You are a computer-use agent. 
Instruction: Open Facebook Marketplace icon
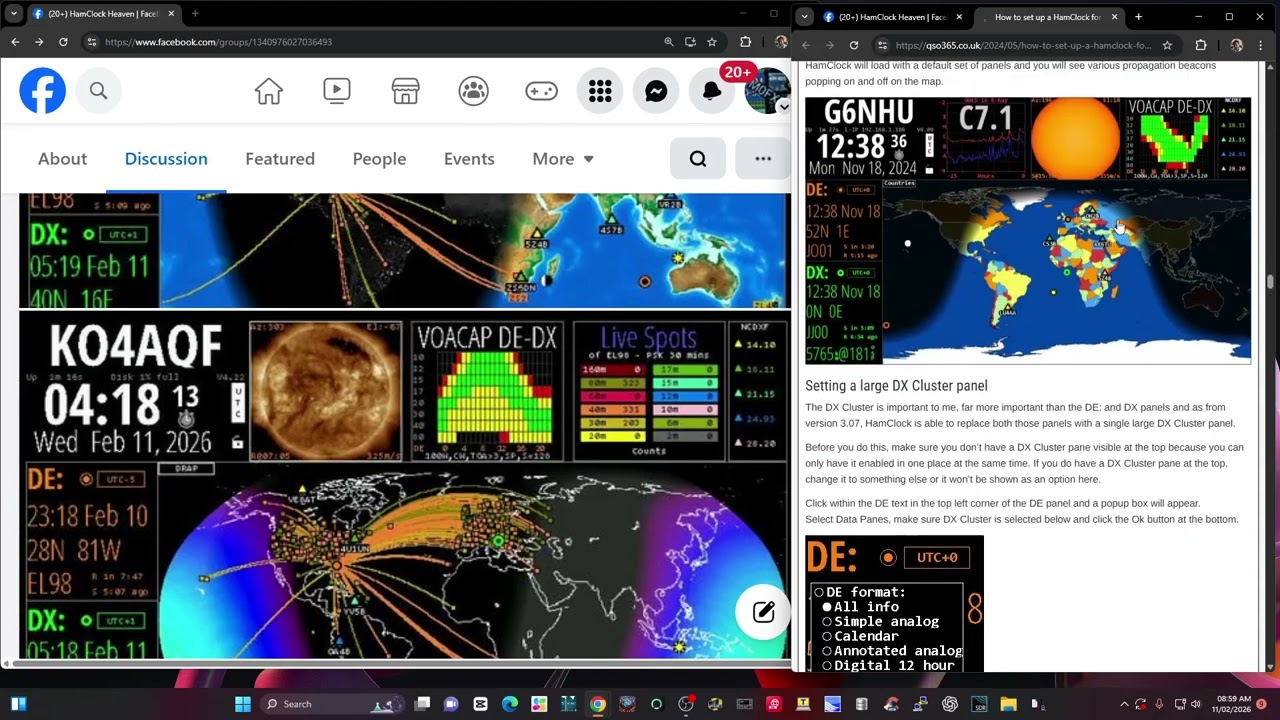(x=405, y=91)
